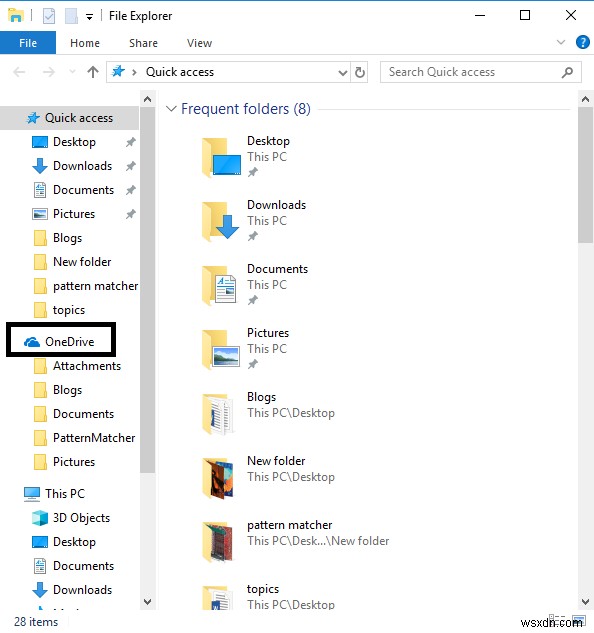This screenshot has height=633, width=594.
Task: Go up one level with the Up arrow
Action: click(x=93, y=72)
